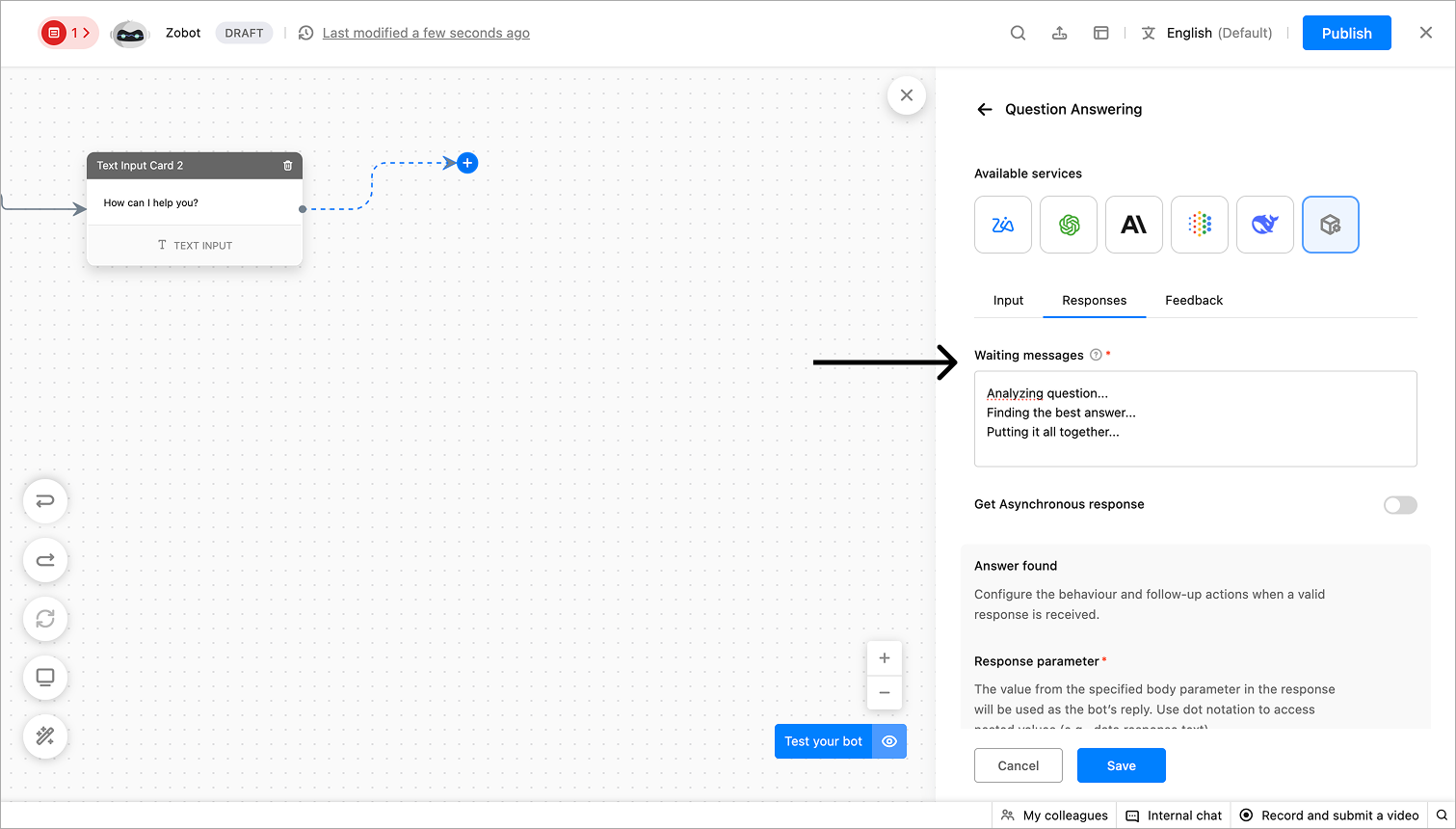Toggle the preview eye next to Test your bot
Viewport: 1456px width, 829px height.
(889, 741)
